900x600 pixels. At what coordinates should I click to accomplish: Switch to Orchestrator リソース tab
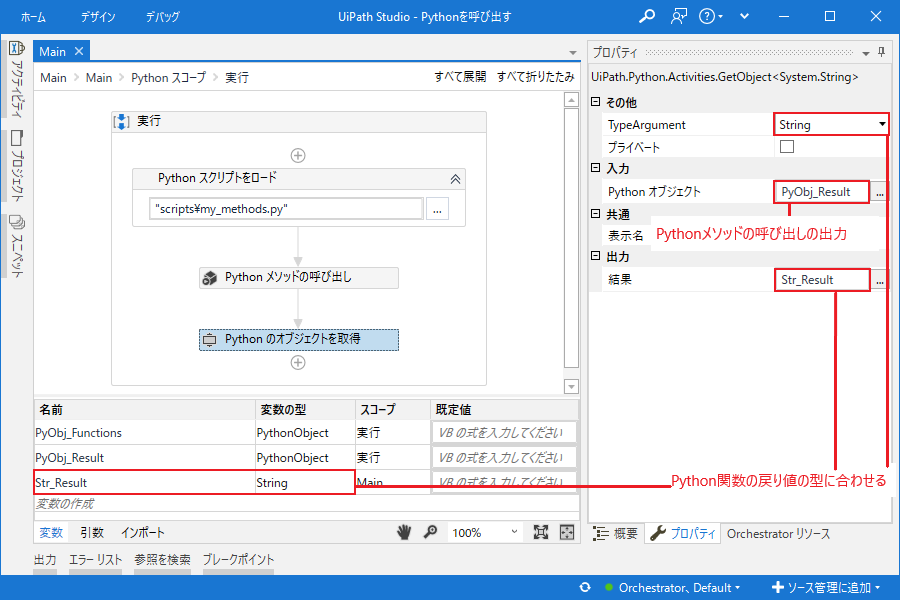coord(778,533)
